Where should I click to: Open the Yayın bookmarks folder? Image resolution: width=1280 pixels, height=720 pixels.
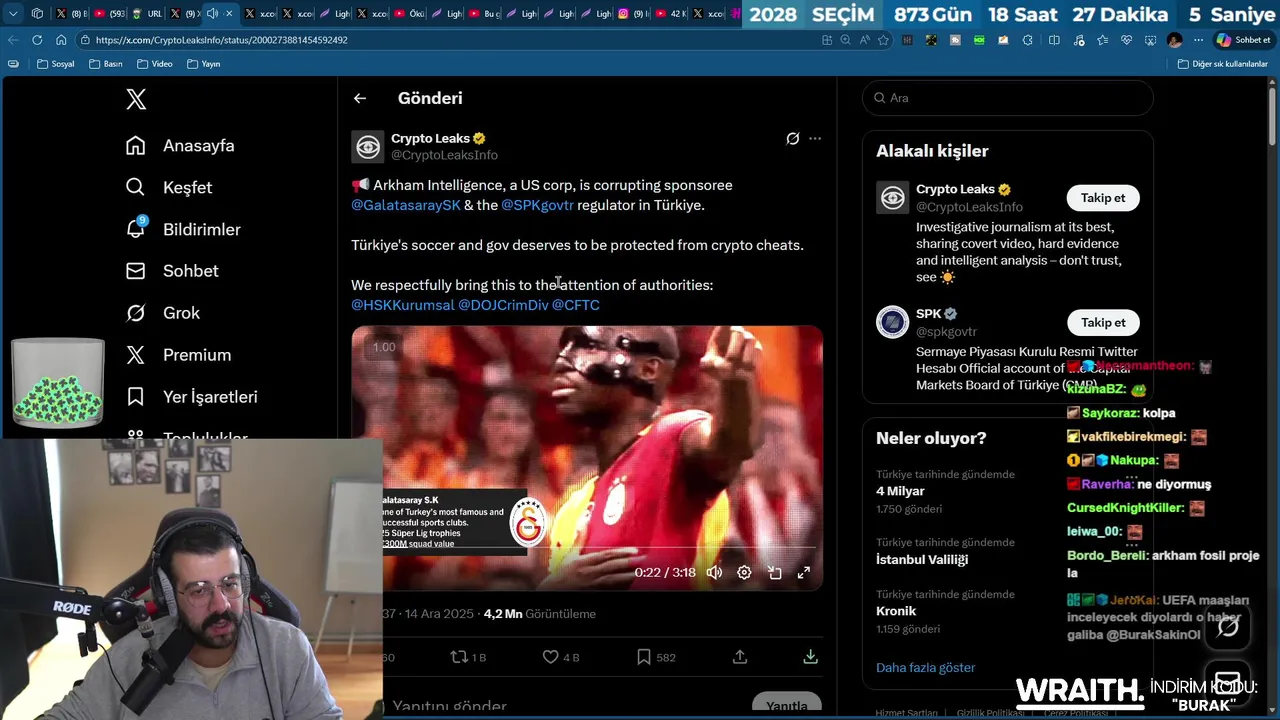click(203, 64)
